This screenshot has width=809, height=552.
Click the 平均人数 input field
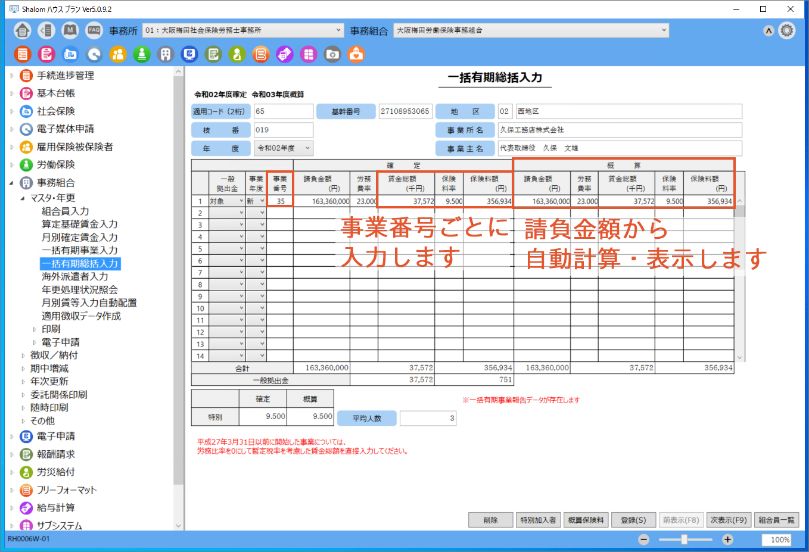coord(428,418)
